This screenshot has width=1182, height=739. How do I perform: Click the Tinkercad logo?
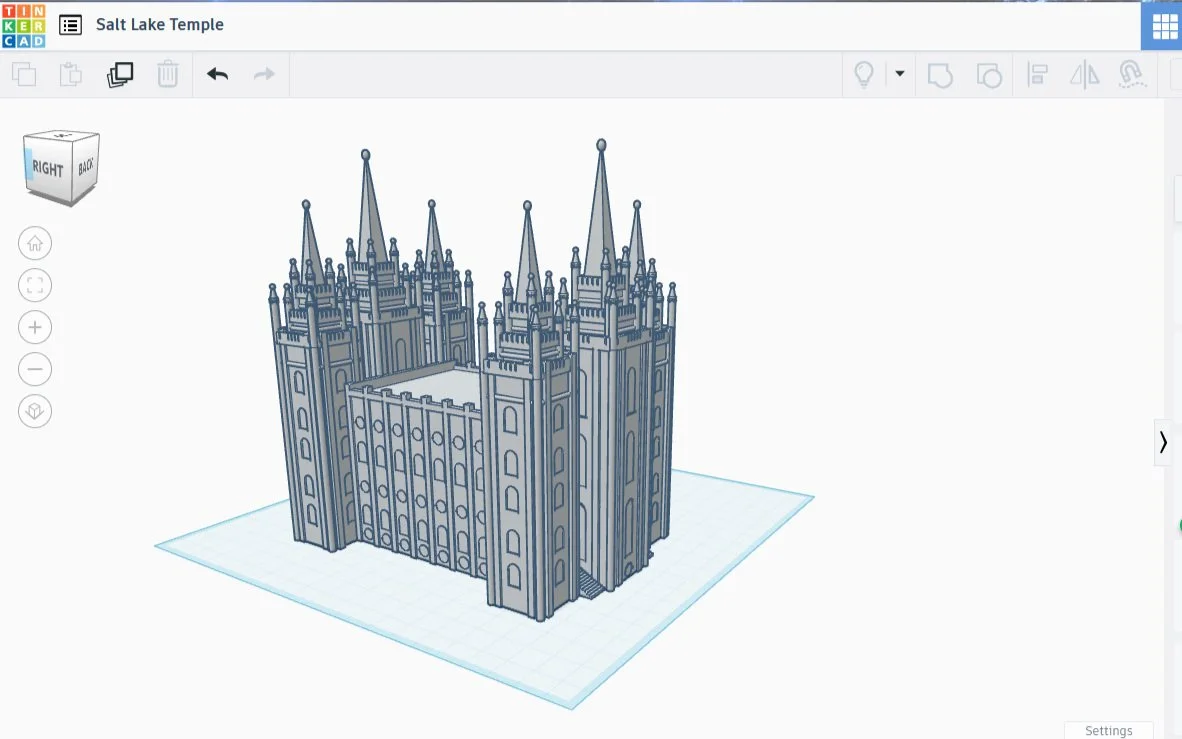[x=23, y=25]
